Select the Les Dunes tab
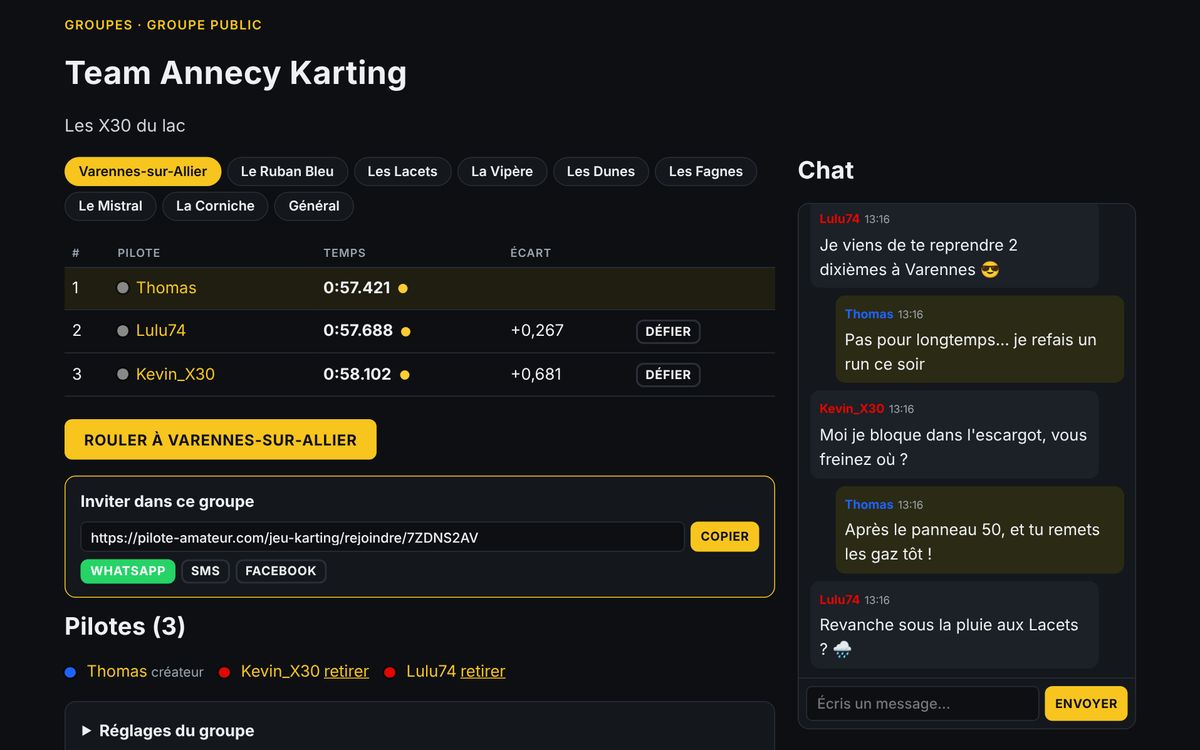 click(x=601, y=171)
